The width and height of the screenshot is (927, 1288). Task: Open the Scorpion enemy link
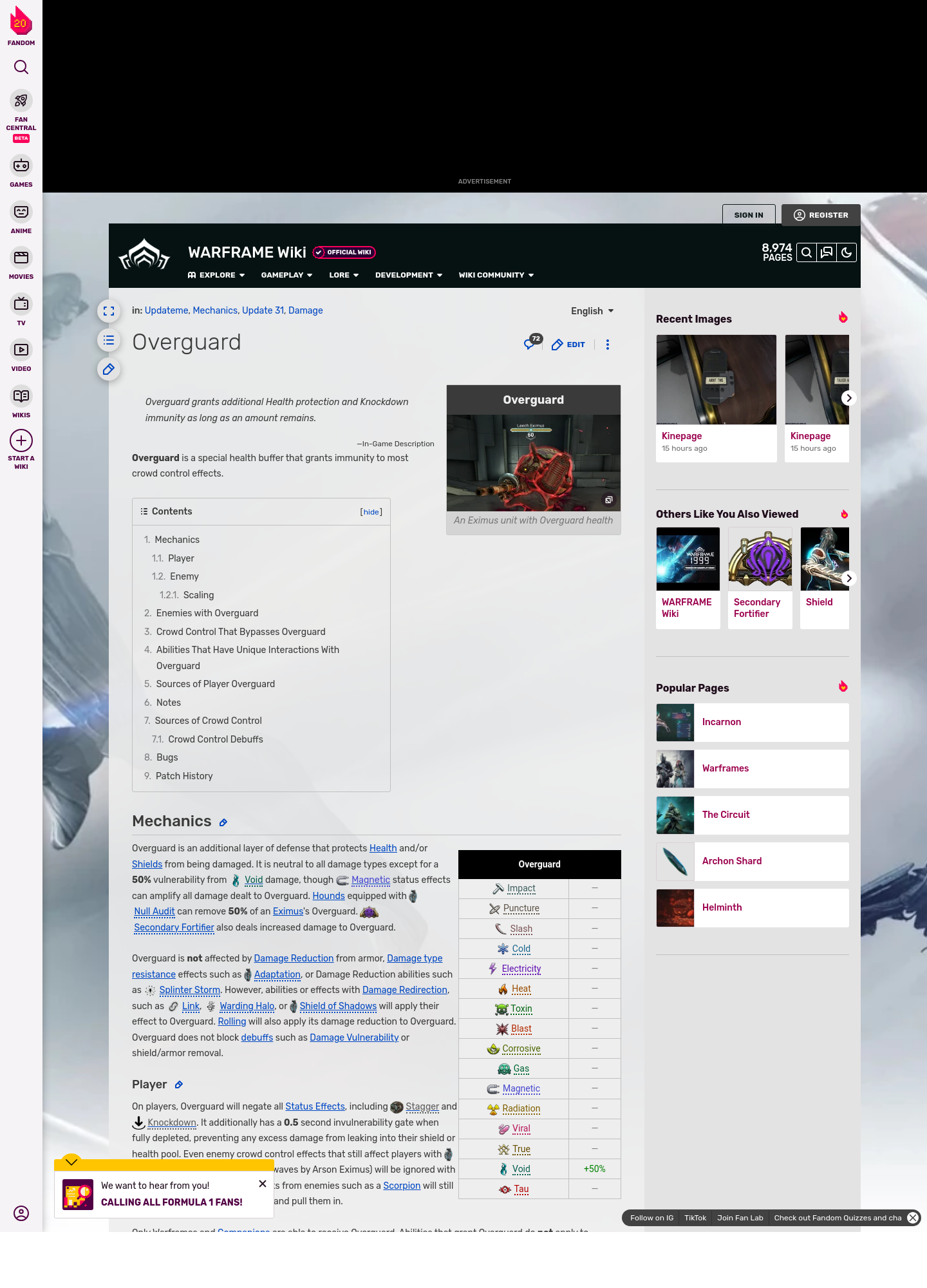tap(402, 1186)
